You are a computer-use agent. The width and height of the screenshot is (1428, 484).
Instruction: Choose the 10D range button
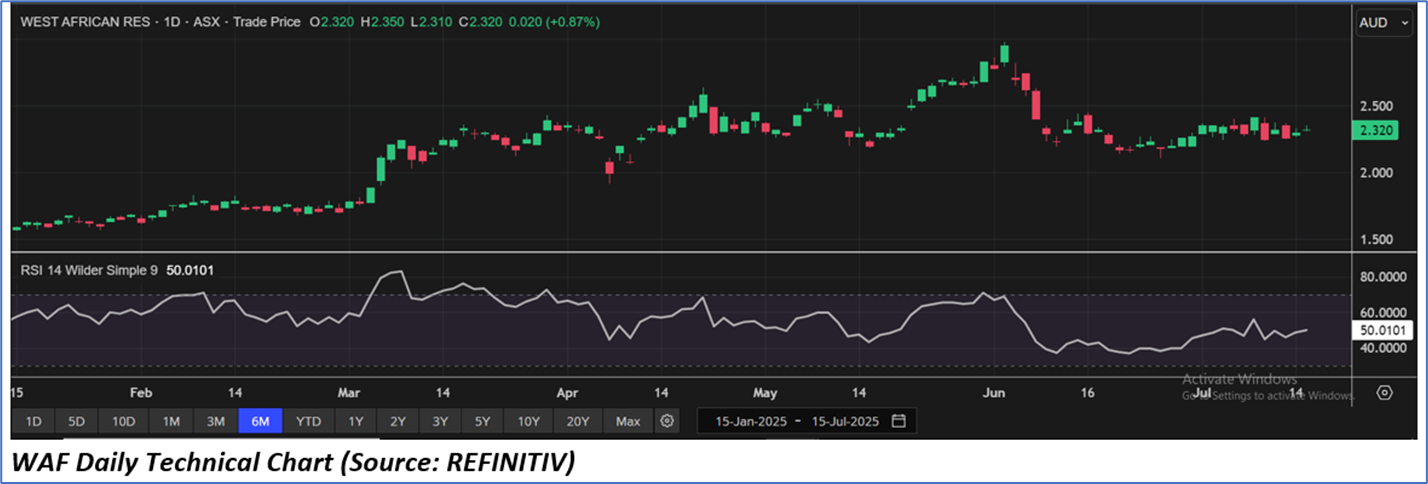(x=124, y=421)
